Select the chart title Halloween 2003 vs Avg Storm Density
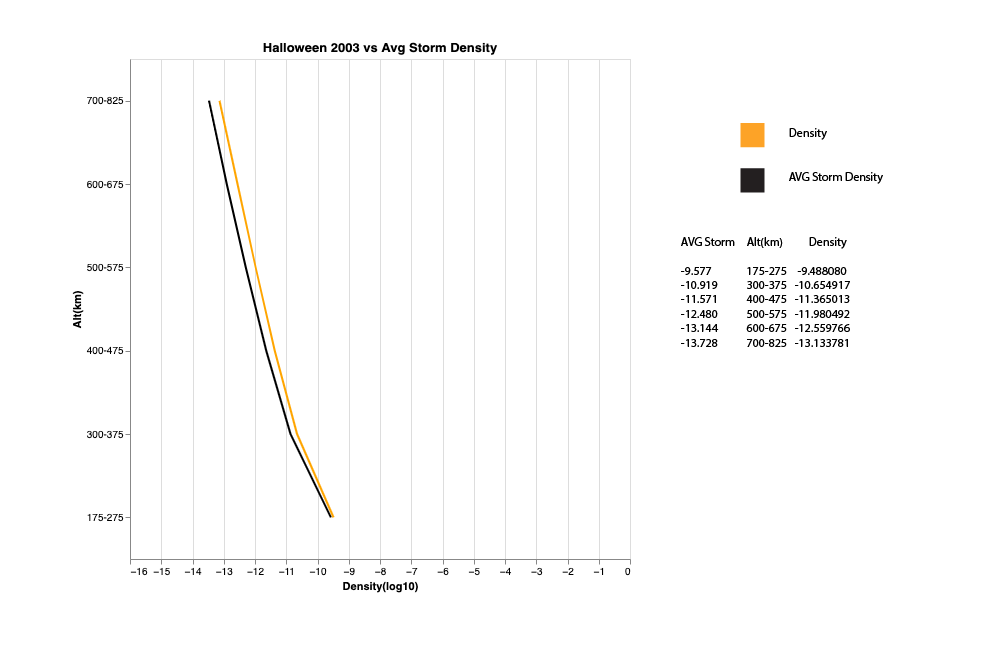Image resolution: width=1007 pixels, height=666 pixels. pyautogui.click(x=379, y=48)
